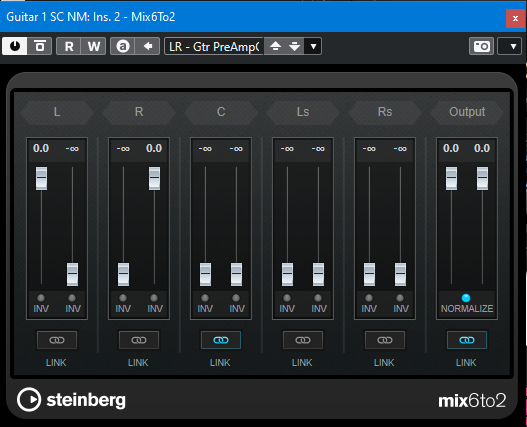
Task: Toggle the NORMALIZE indicator in Output
Action: click(x=466, y=298)
